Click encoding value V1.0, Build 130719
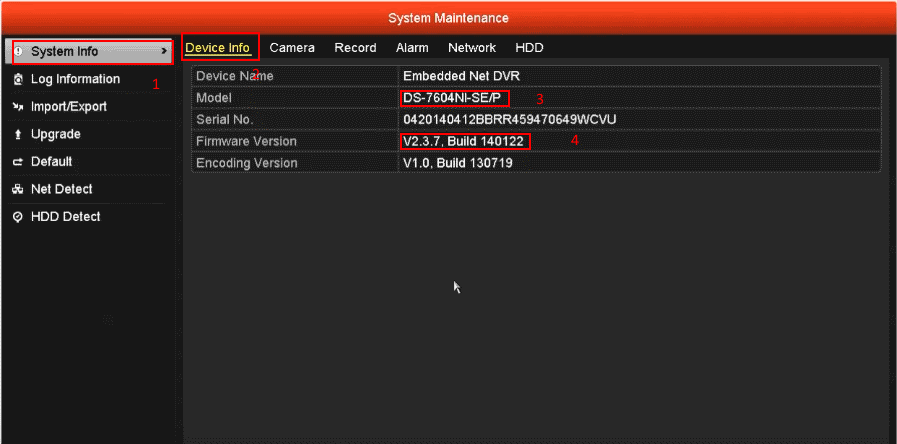897x444 pixels. click(458, 163)
